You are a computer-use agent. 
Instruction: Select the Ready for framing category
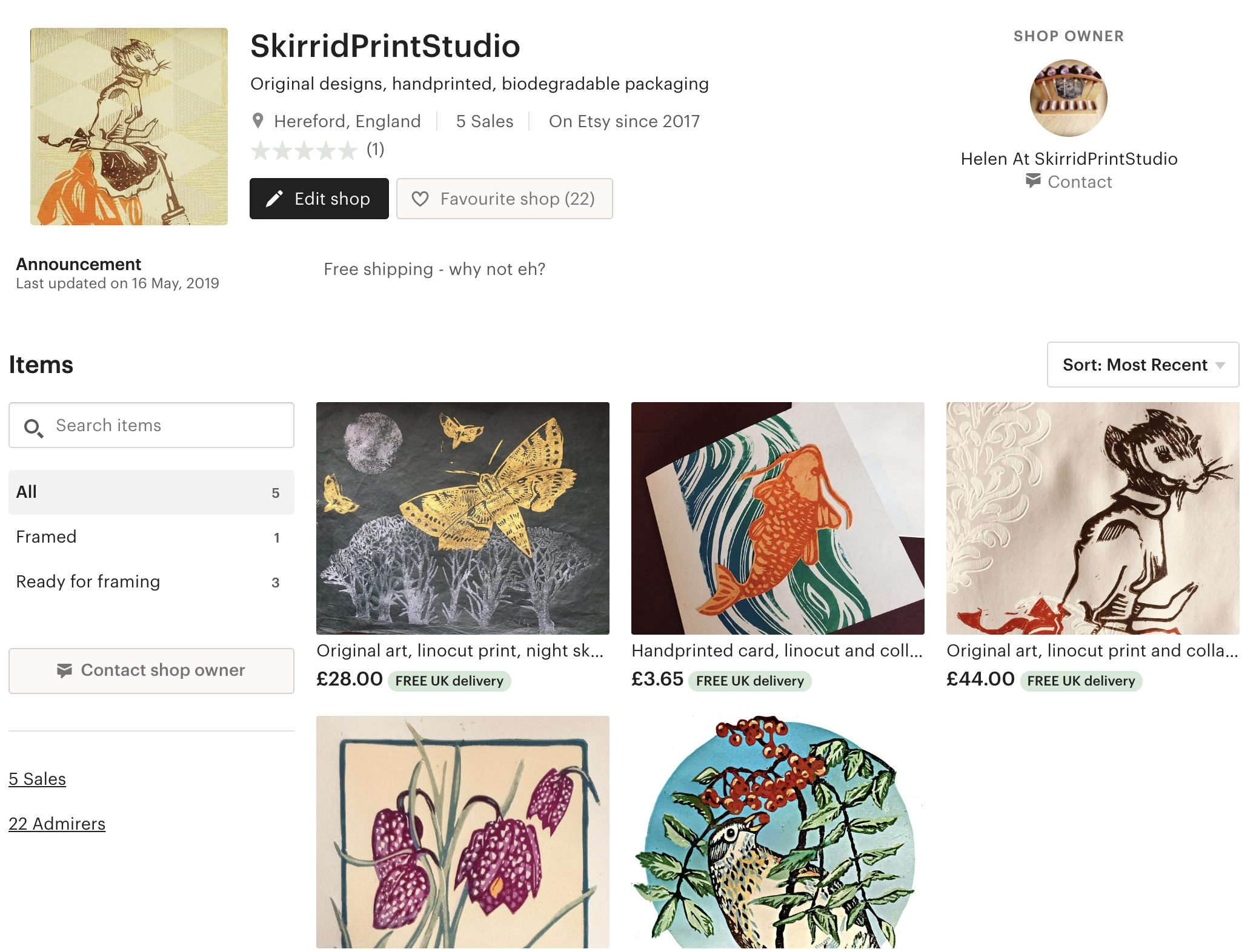151,582
